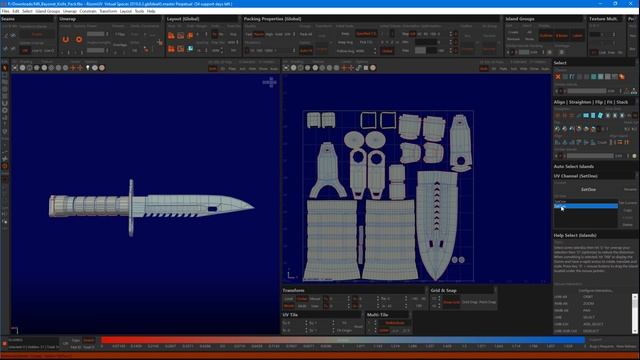Click the help text scrollbar on right
This screenshot has height=360, width=640.
click(635, 313)
